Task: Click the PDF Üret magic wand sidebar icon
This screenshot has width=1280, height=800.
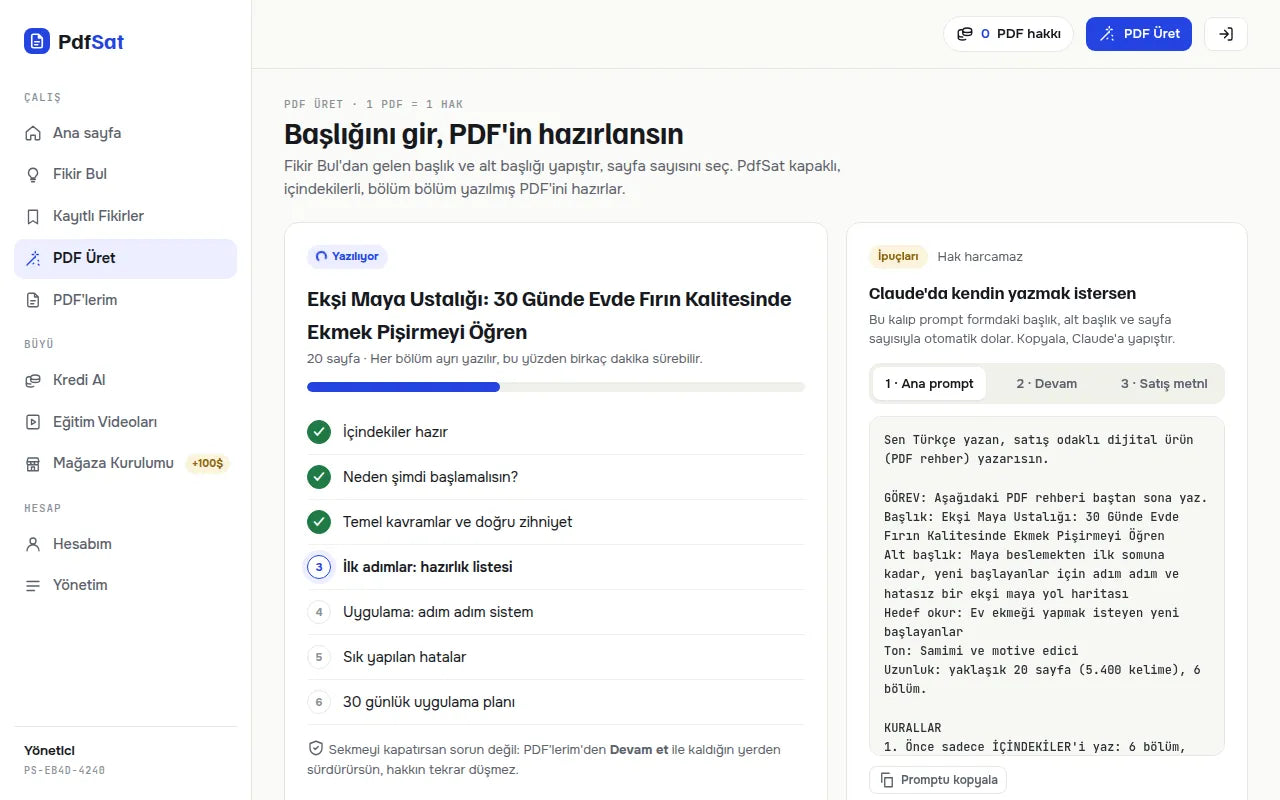Action: point(33,258)
